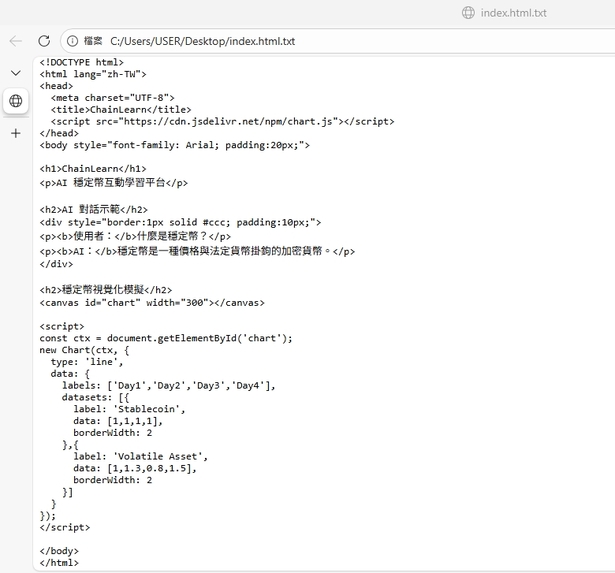615x573 pixels.
Task: Click the '</body>' line
Action: pos(59,551)
